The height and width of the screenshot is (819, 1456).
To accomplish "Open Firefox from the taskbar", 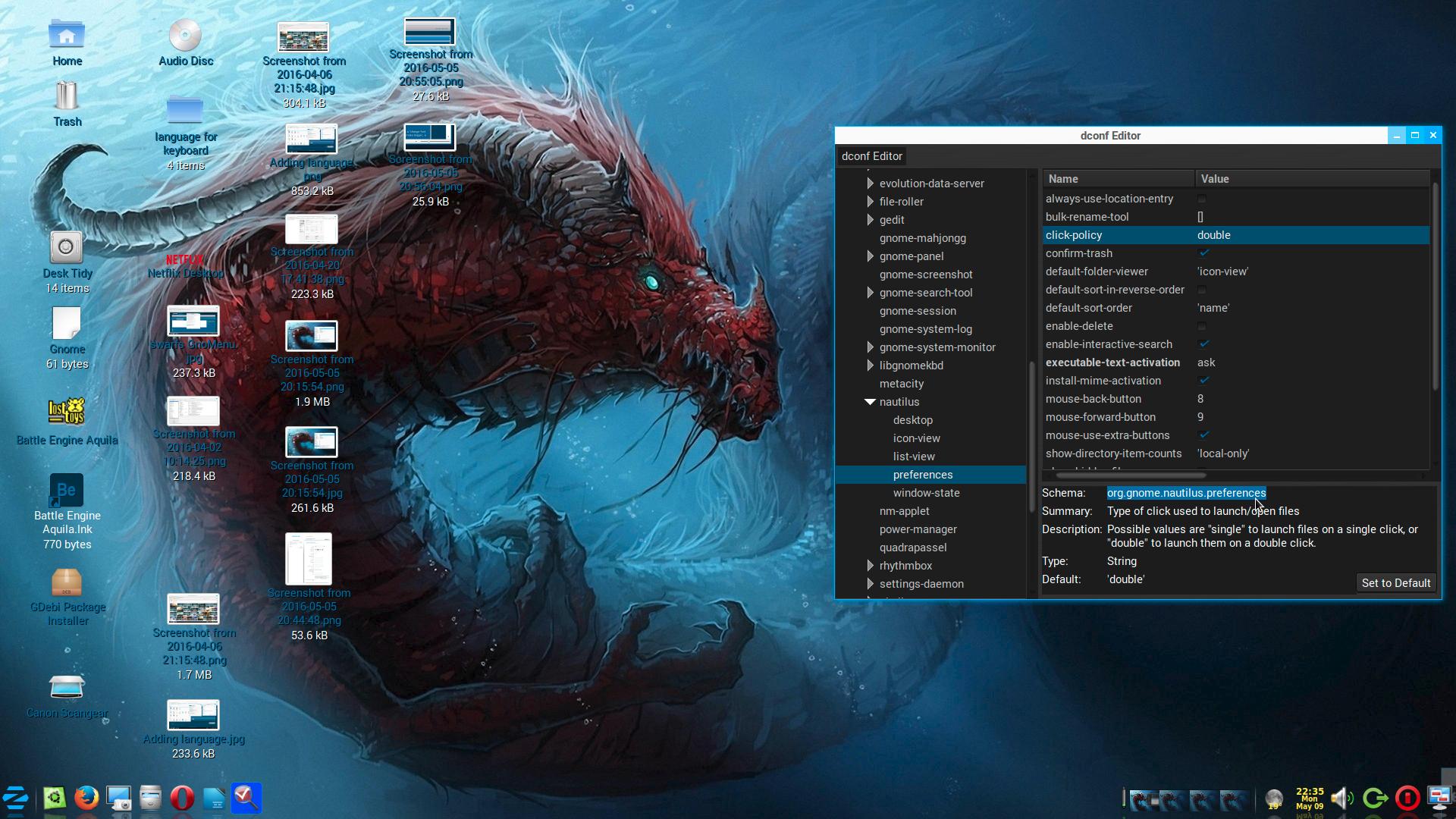I will 86,798.
